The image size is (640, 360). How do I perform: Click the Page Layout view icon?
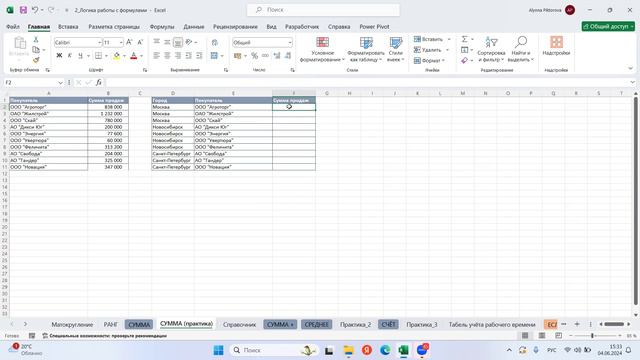pos(542,336)
